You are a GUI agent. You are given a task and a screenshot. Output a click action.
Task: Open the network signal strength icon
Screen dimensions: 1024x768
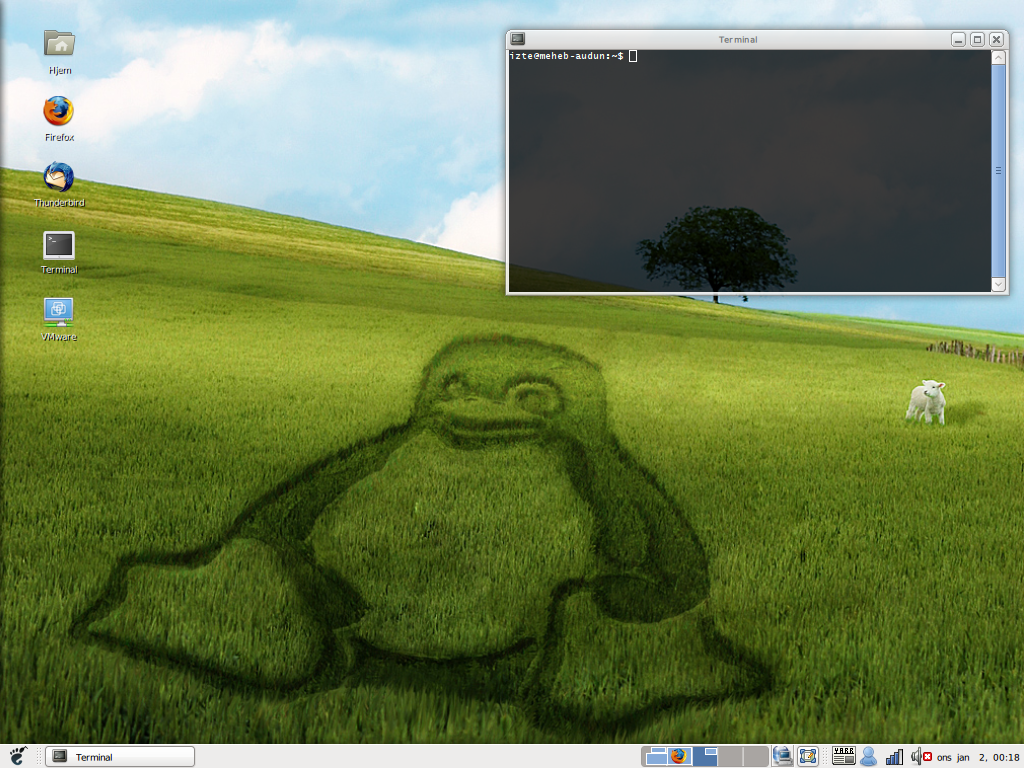pos(894,757)
